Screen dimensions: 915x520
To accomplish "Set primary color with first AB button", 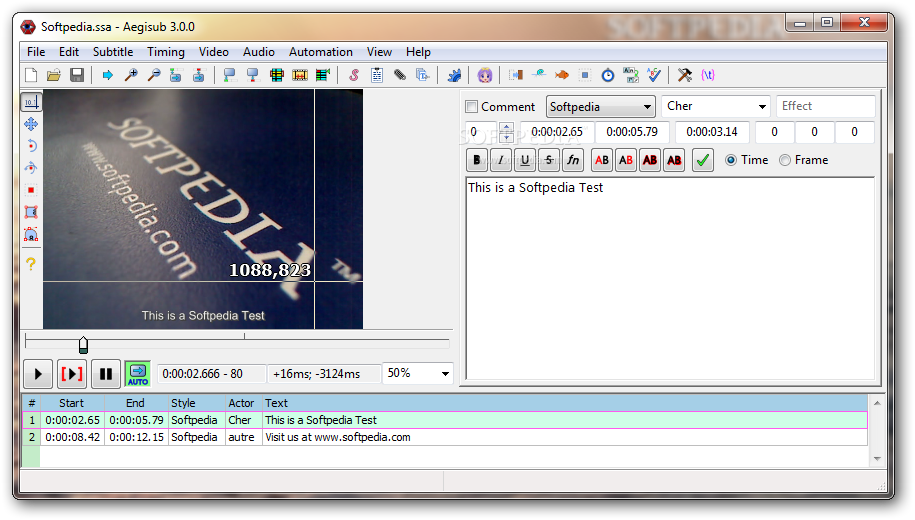I will pos(602,160).
